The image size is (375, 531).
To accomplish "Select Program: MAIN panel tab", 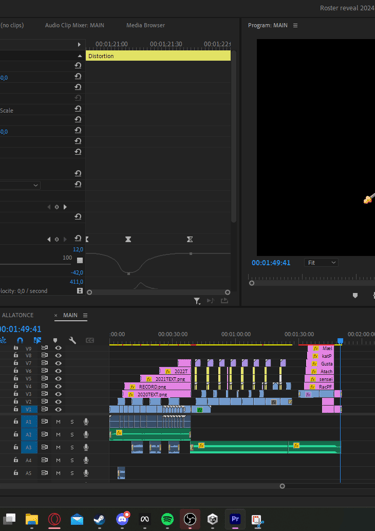I will tap(268, 25).
